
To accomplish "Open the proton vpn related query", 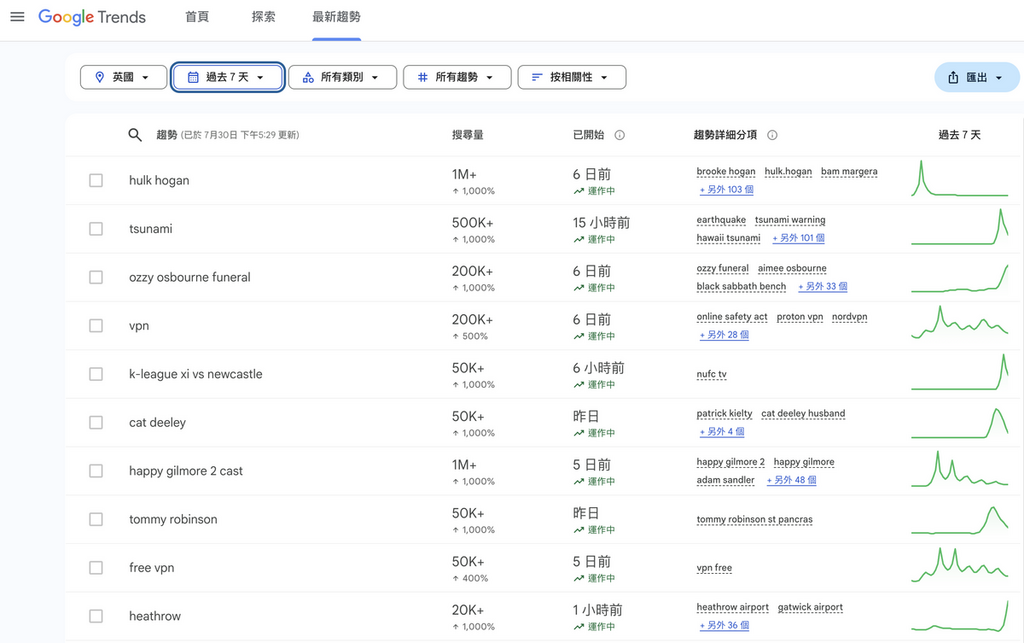I will [800, 317].
